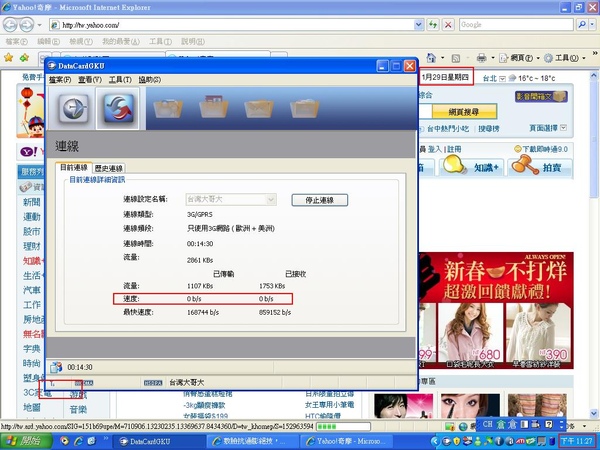Image resolution: width=600 pixels, height=450 pixels.
Task: Click the 新聞 link in Yahoo sidebar
Action: coord(31,202)
